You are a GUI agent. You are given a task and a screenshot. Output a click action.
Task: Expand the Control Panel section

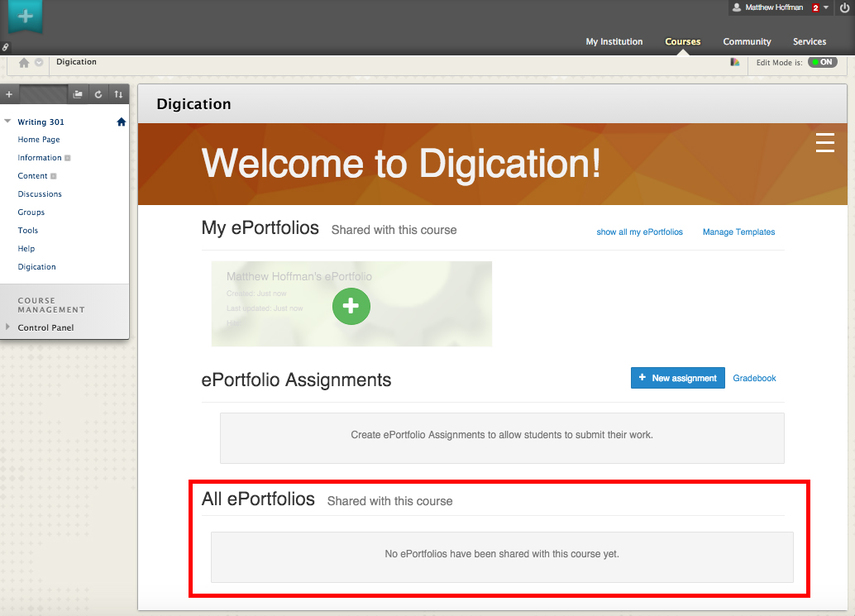click(x=7, y=327)
